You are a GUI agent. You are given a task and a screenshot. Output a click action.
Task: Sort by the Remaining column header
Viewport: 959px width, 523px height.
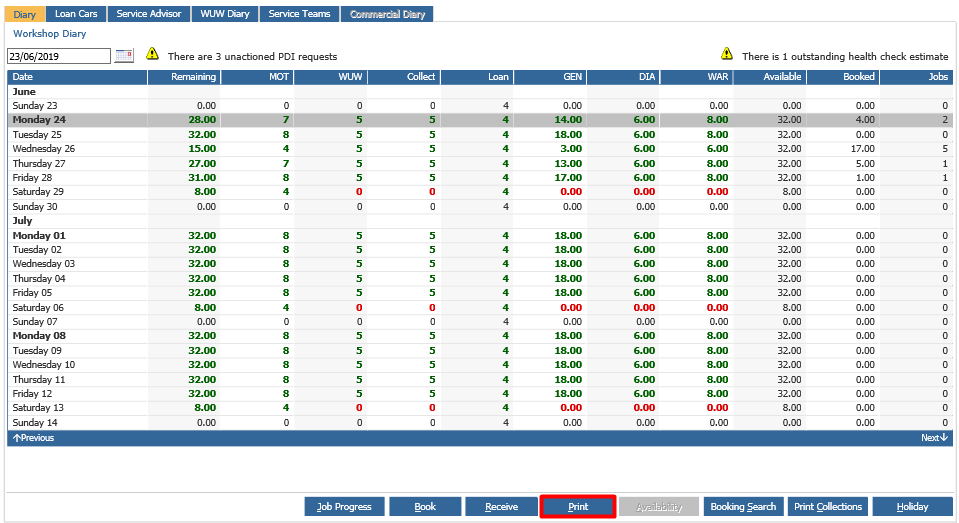pyautogui.click(x=184, y=76)
